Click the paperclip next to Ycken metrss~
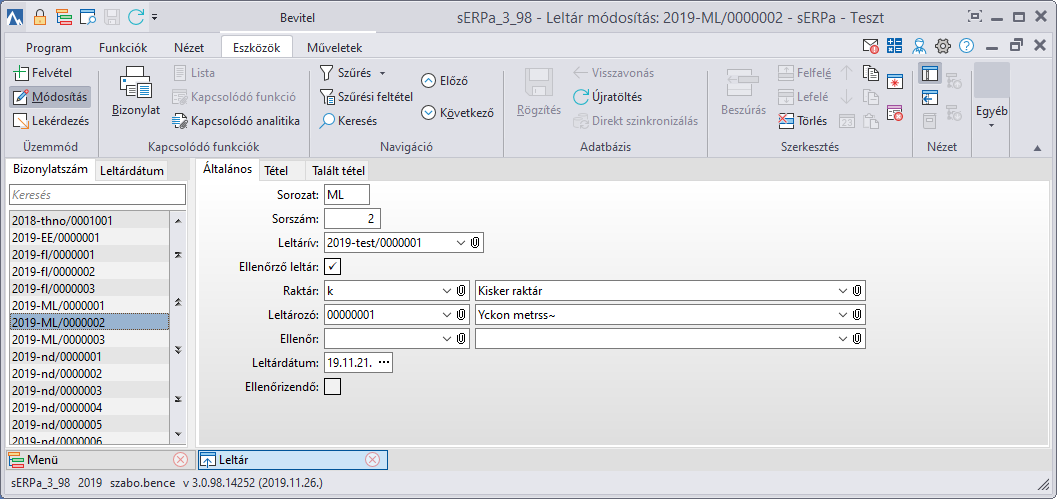Image resolution: width=1057 pixels, height=499 pixels. click(x=856, y=315)
